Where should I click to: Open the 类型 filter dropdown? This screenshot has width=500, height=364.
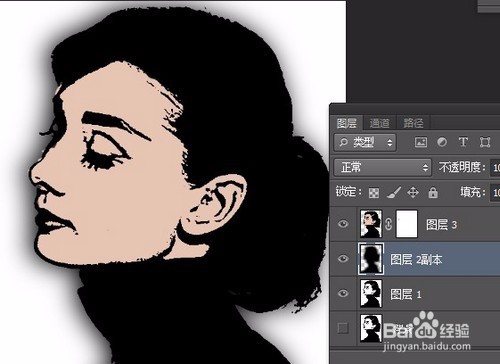click(x=365, y=143)
